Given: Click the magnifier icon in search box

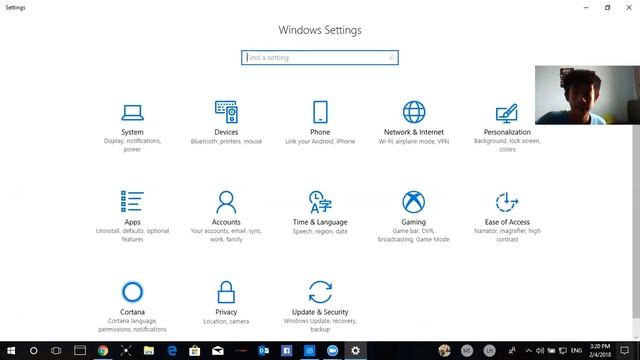Looking at the screenshot, I should point(391,58).
